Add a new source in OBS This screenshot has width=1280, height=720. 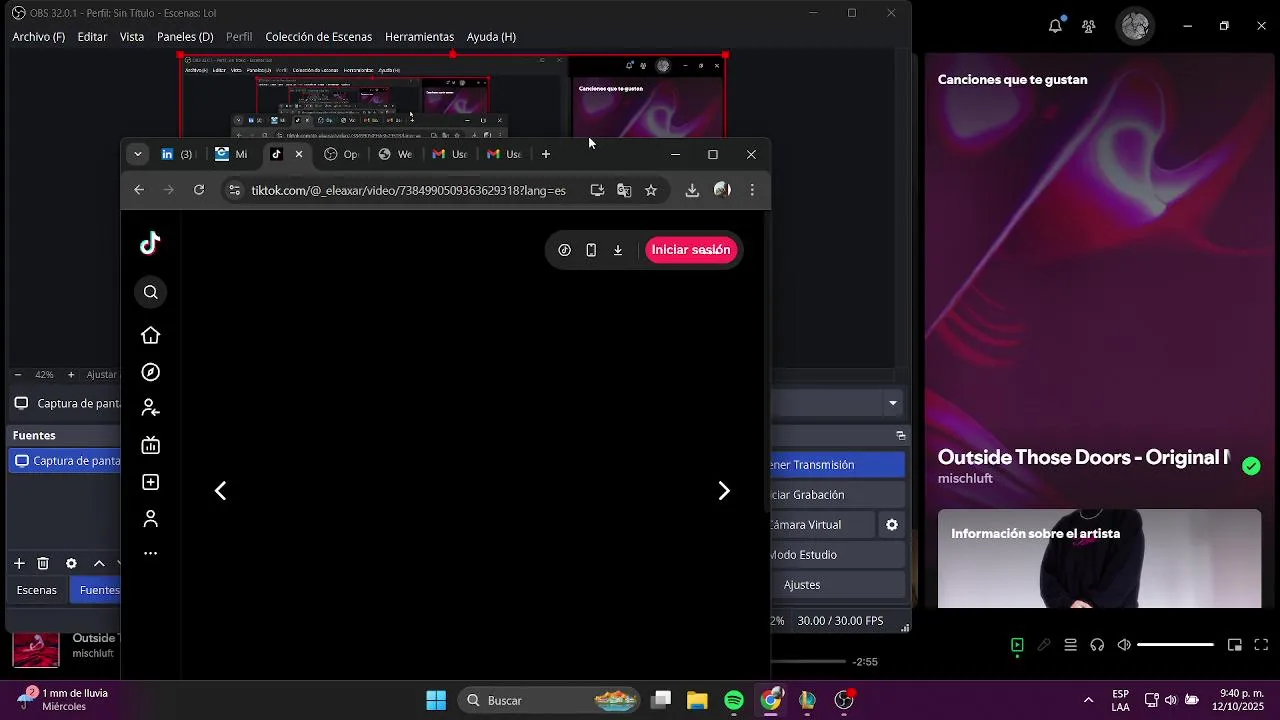click(19, 564)
